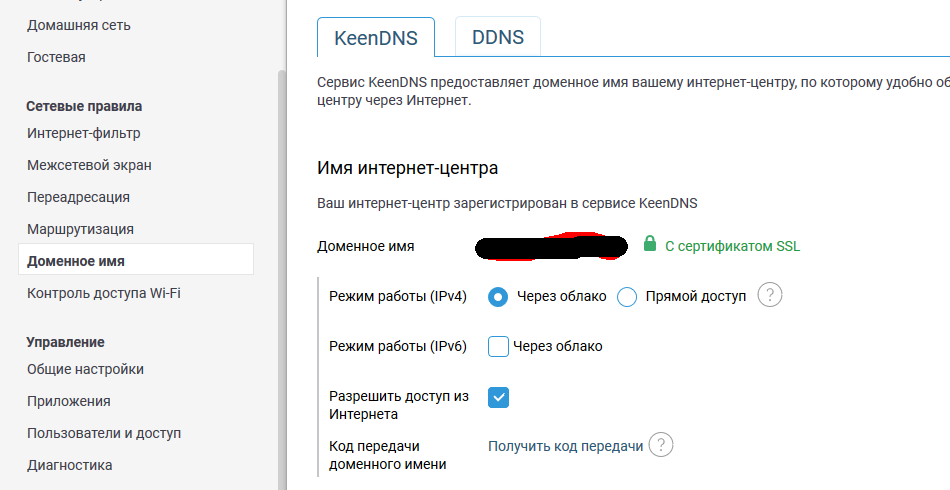Open Интернет-фильтр in the sidebar
950x490 pixels.
click(84, 133)
